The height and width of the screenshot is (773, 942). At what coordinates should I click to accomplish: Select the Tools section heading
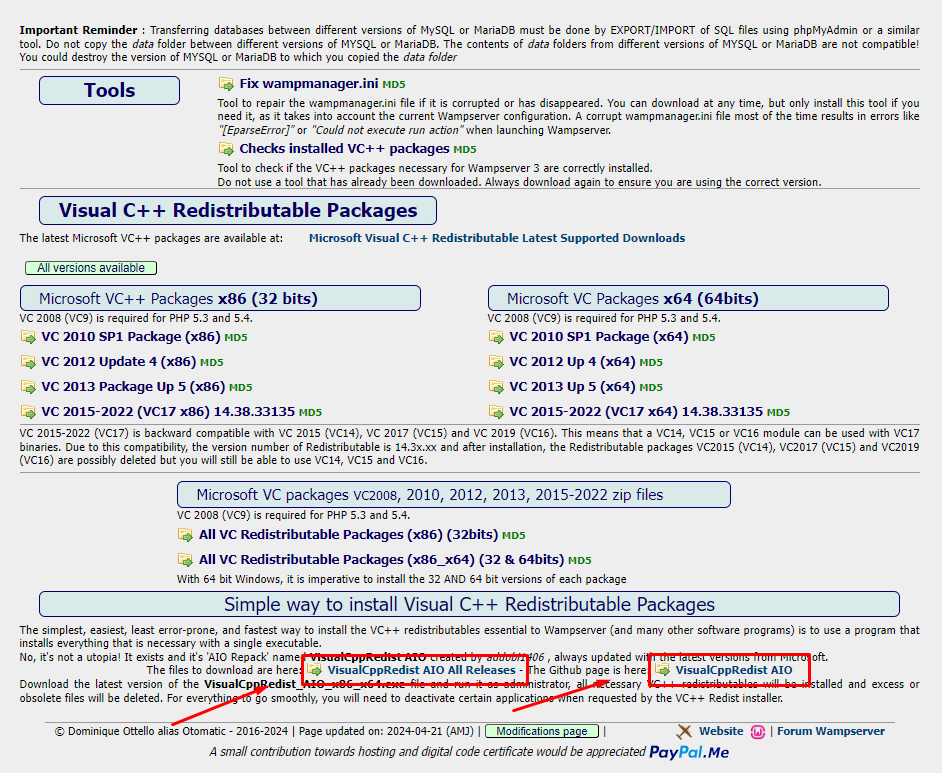tap(109, 91)
